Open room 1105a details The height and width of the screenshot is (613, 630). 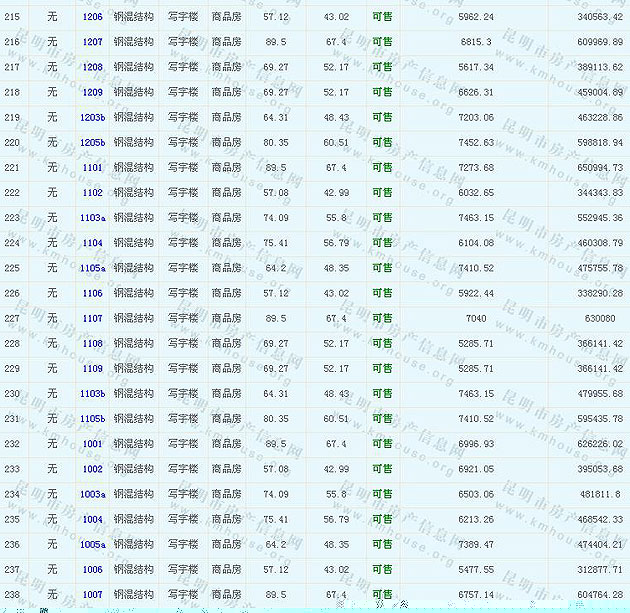coord(92,268)
